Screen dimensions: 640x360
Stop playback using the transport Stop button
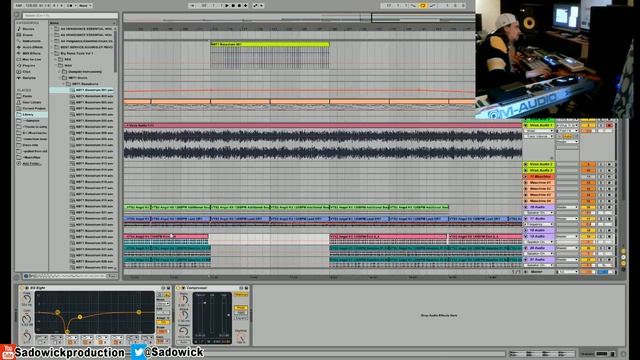pos(233,6)
